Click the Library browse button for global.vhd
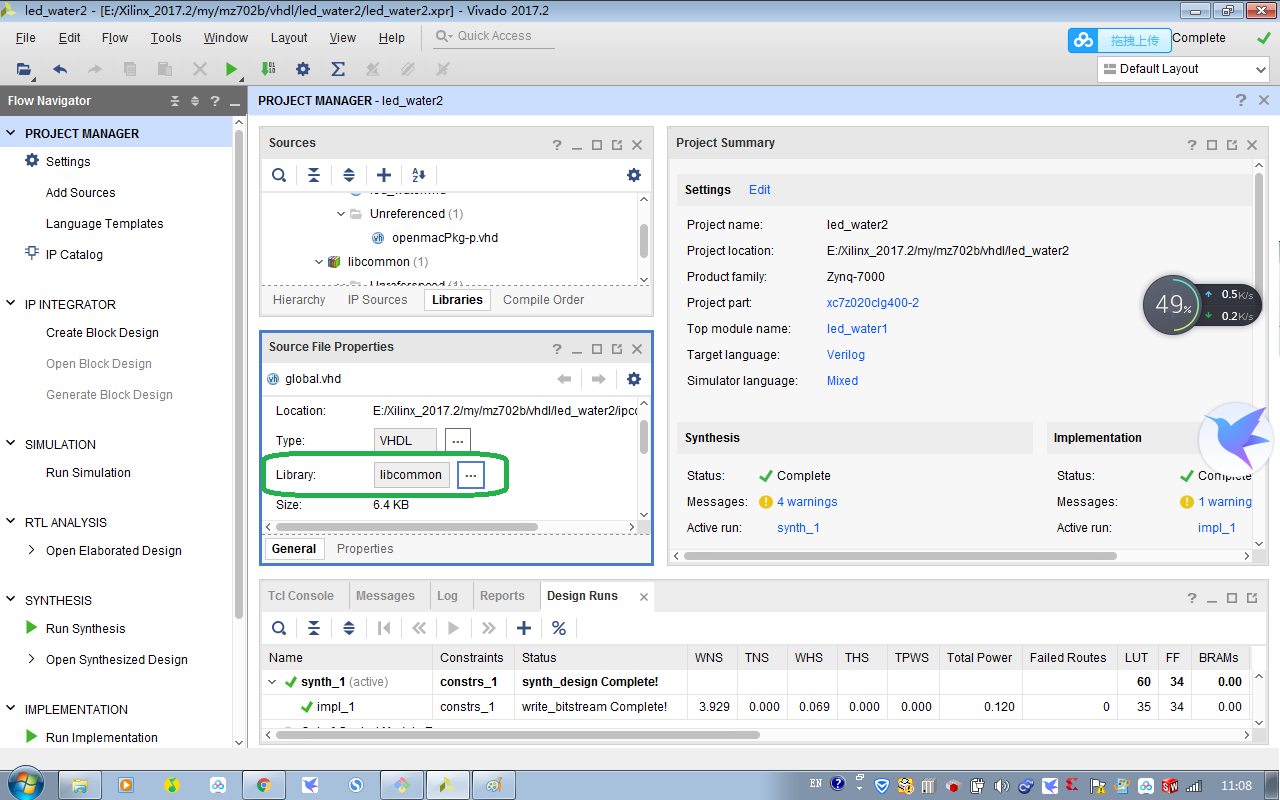The width and height of the screenshot is (1280, 800). click(x=470, y=474)
